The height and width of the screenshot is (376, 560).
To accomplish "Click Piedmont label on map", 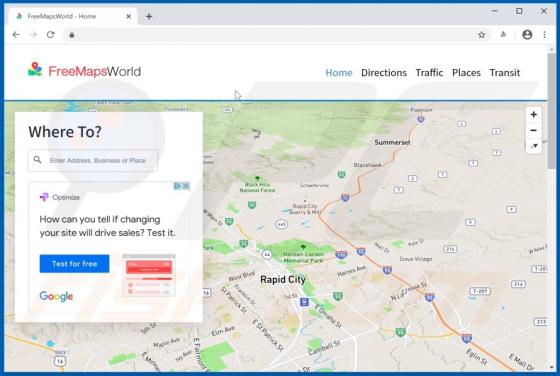I will coord(421,110).
